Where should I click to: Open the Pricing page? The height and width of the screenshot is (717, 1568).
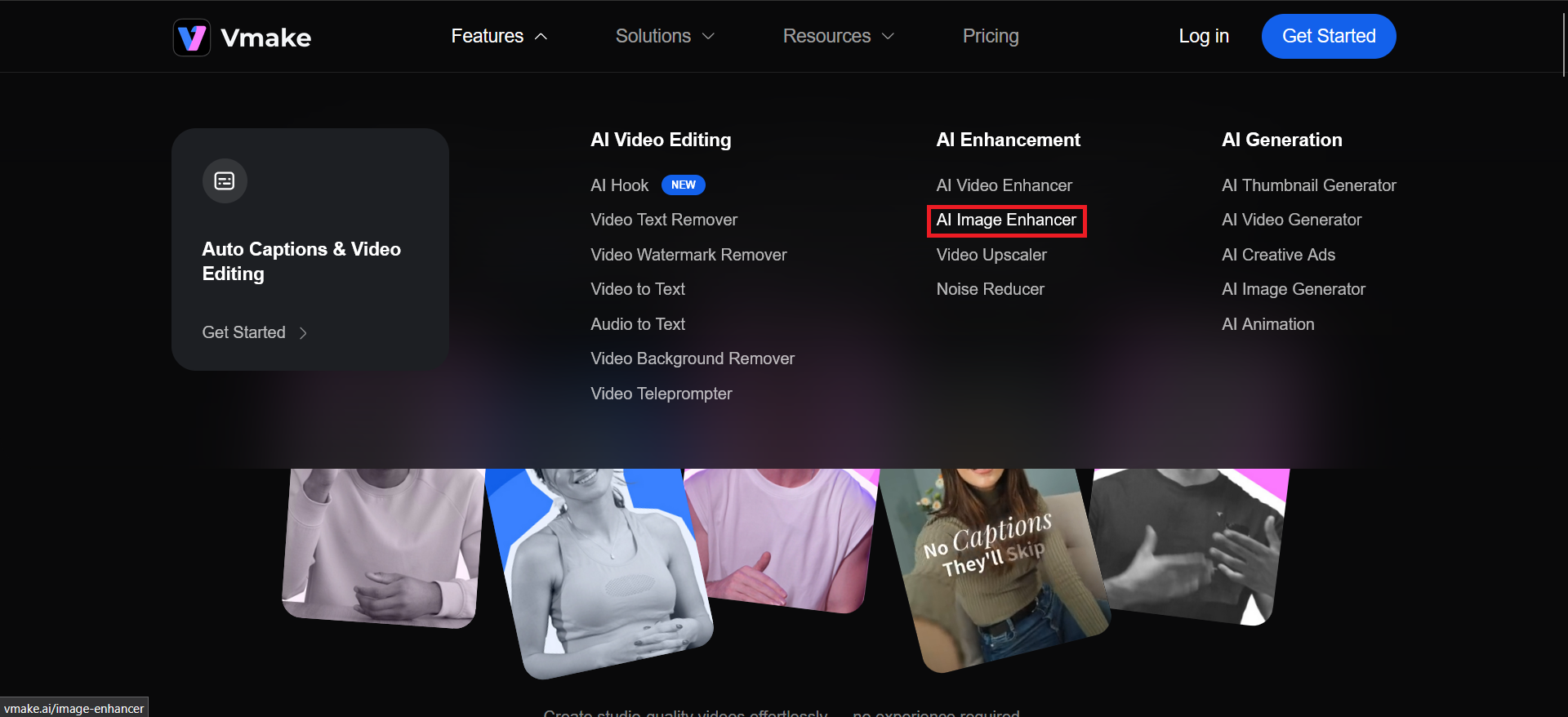pos(990,37)
